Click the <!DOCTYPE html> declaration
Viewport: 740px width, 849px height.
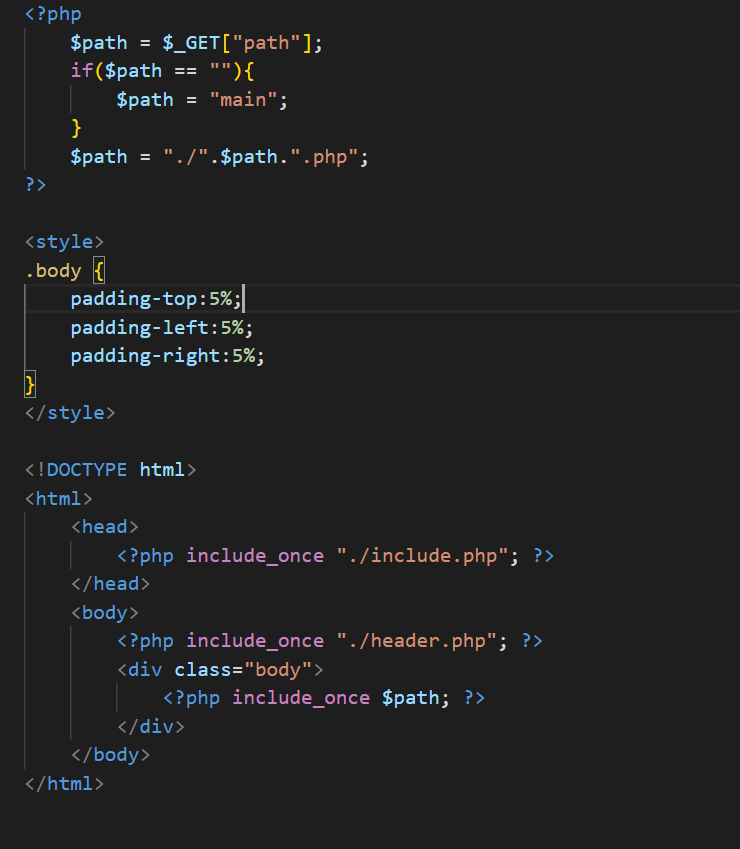point(110,469)
